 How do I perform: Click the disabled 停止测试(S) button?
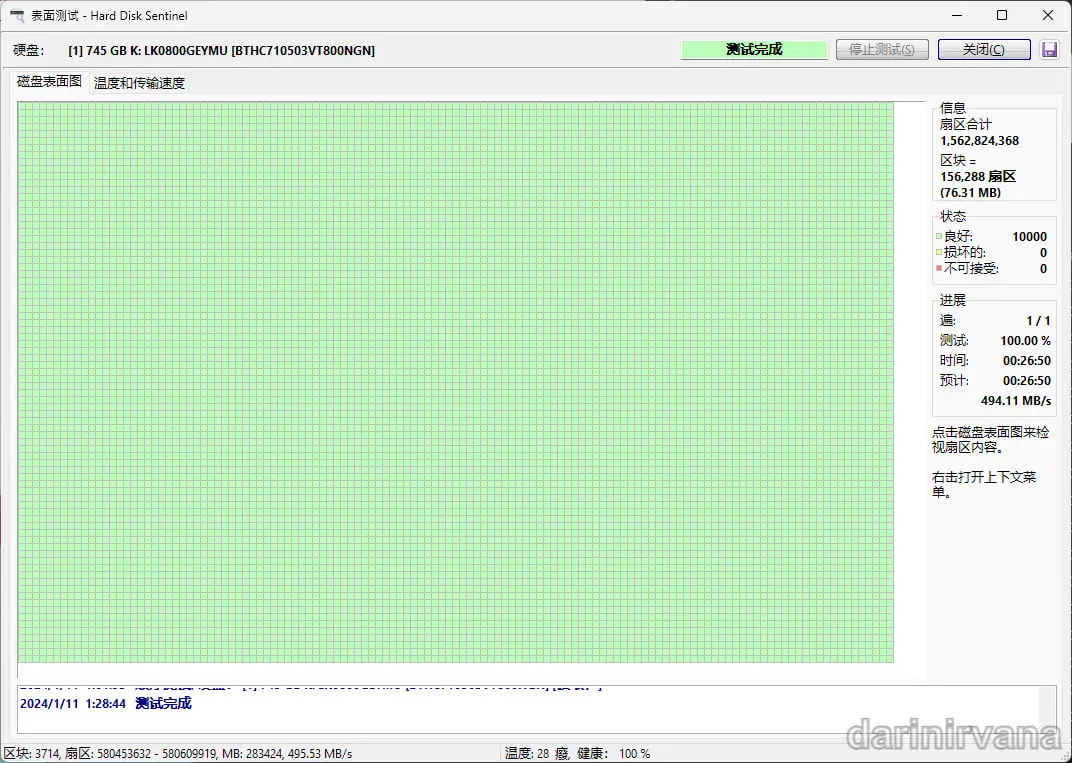(882, 49)
